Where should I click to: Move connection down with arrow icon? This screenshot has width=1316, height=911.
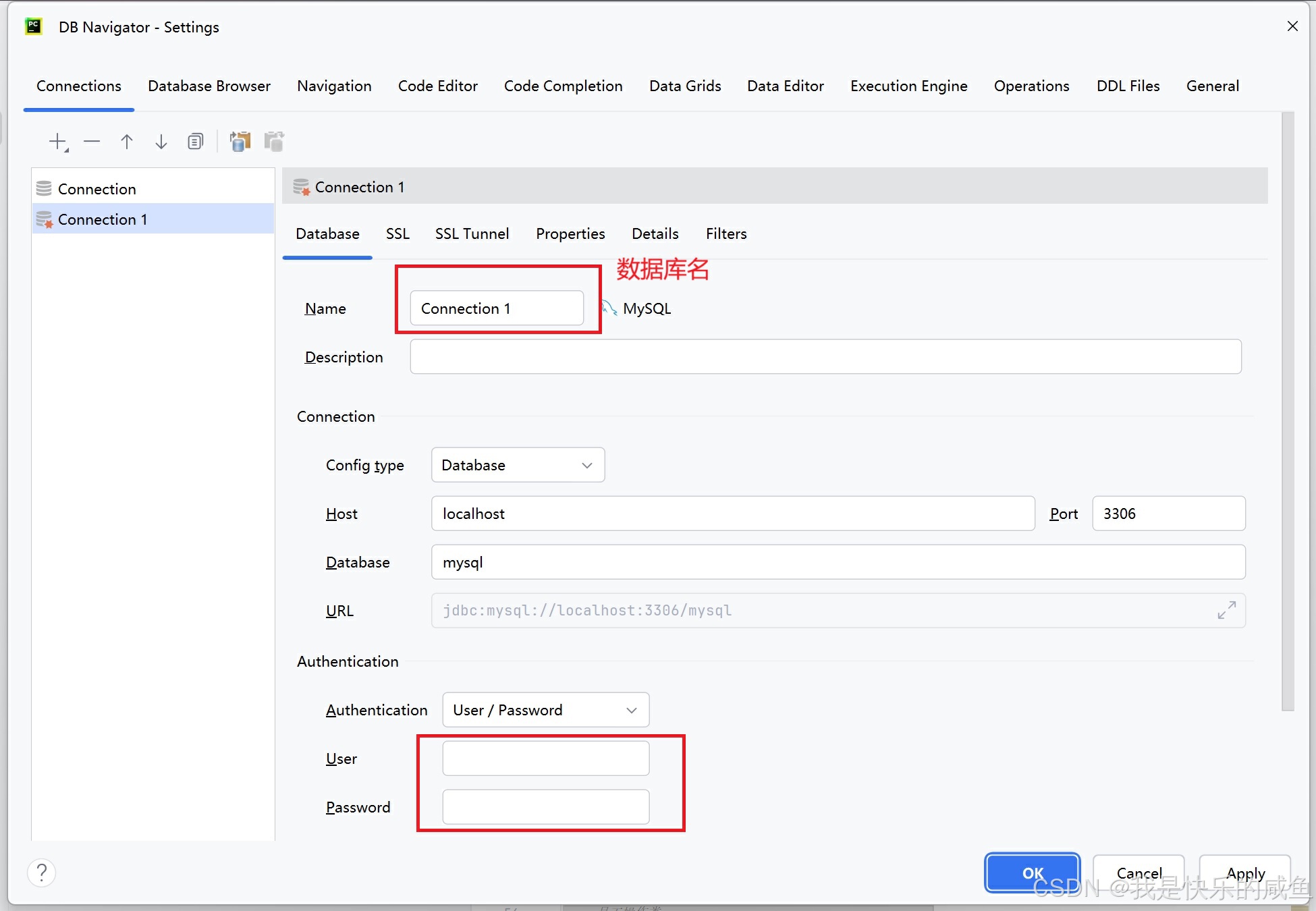coord(161,142)
